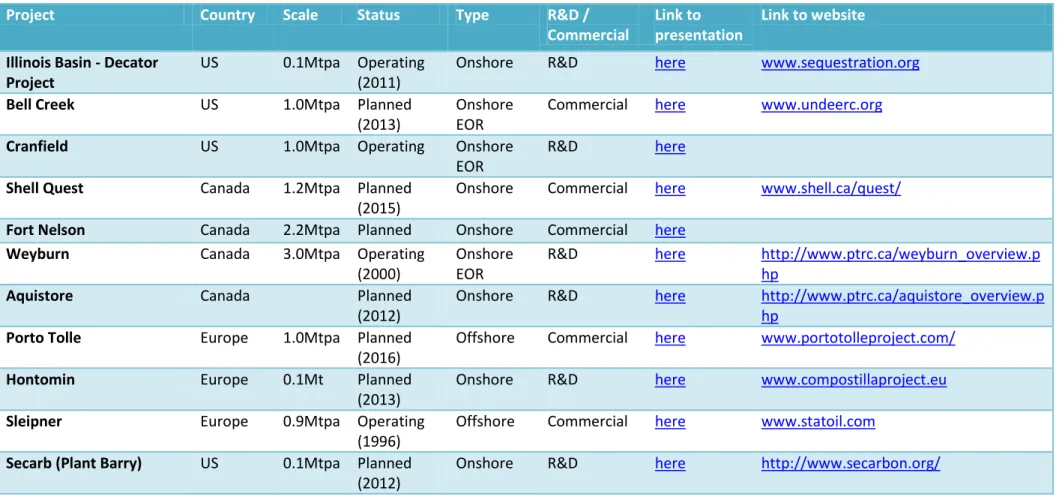Image resolution: width=1062 pixels, height=500 pixels.
Task: Open the 'here' presentation link for Secarb
Action: click(670, 463)
